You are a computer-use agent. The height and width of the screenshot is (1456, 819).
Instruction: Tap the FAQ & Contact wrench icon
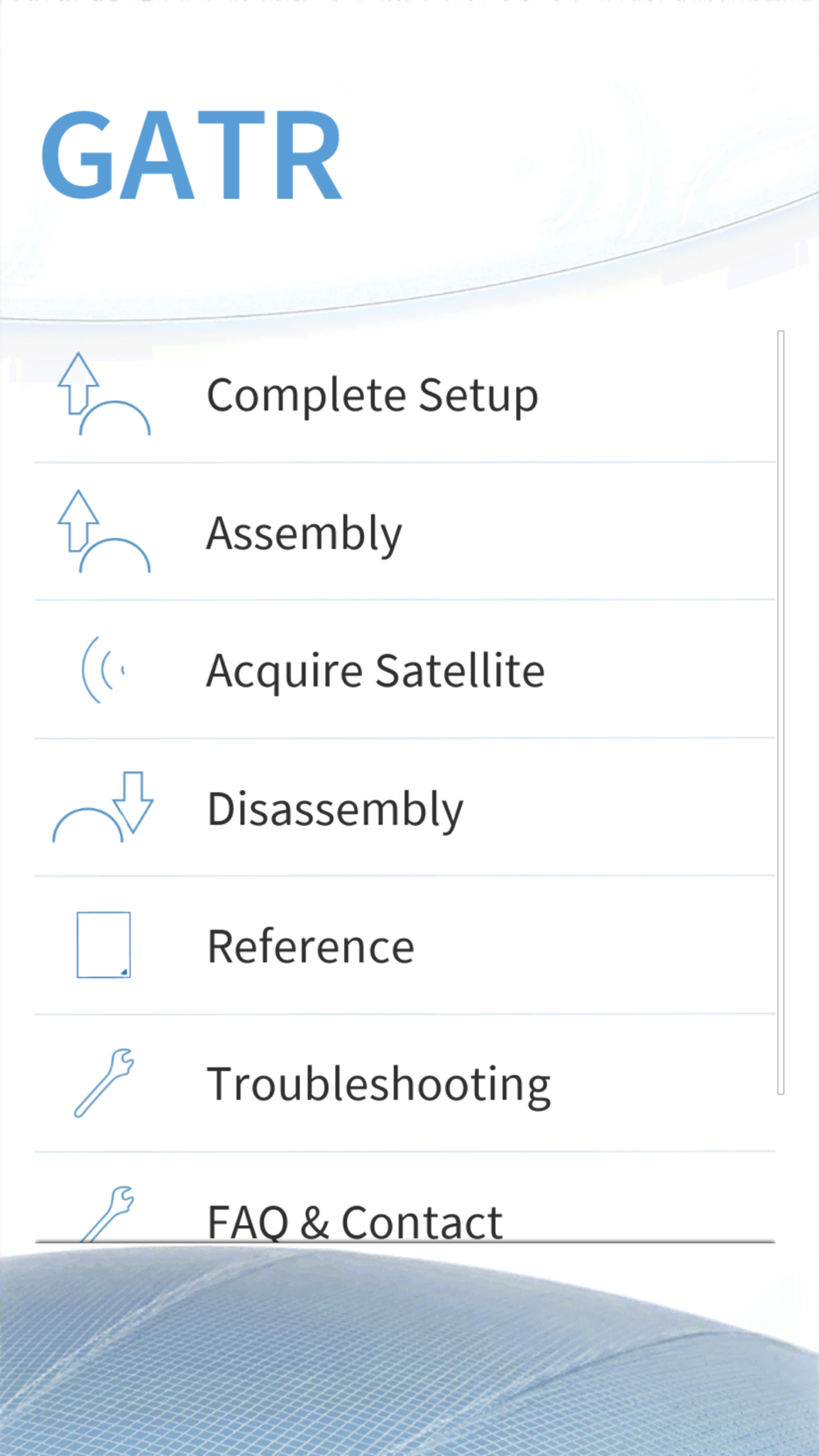[106, 1214]
